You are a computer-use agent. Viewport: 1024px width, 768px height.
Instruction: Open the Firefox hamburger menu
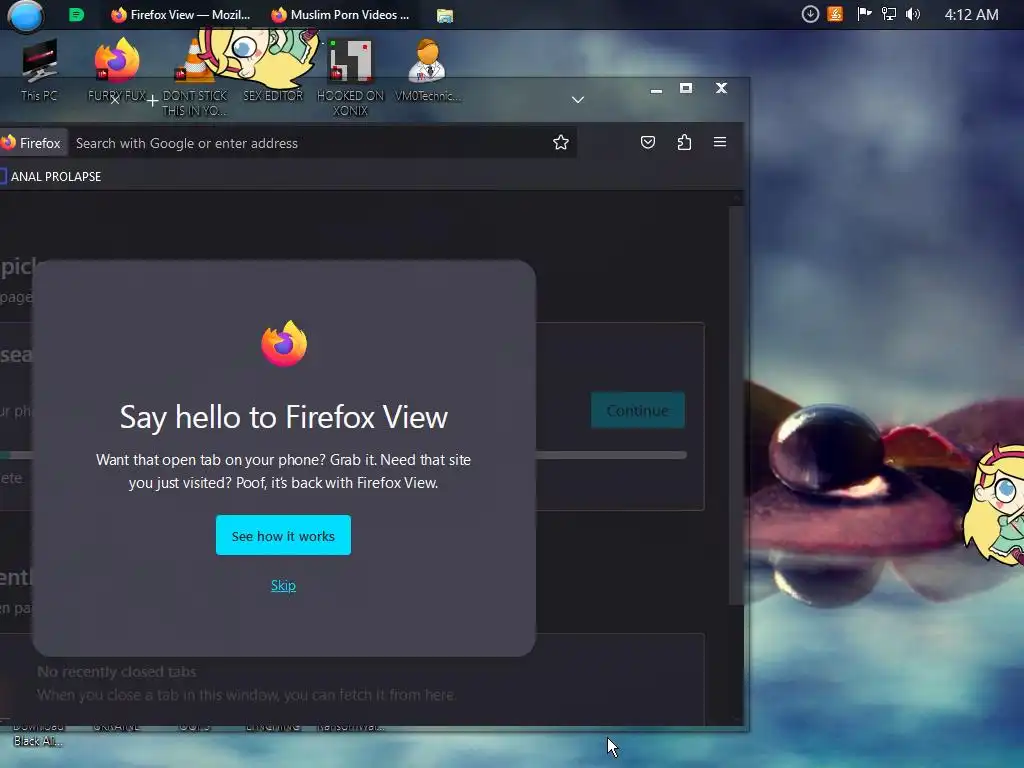pos(720,142)
